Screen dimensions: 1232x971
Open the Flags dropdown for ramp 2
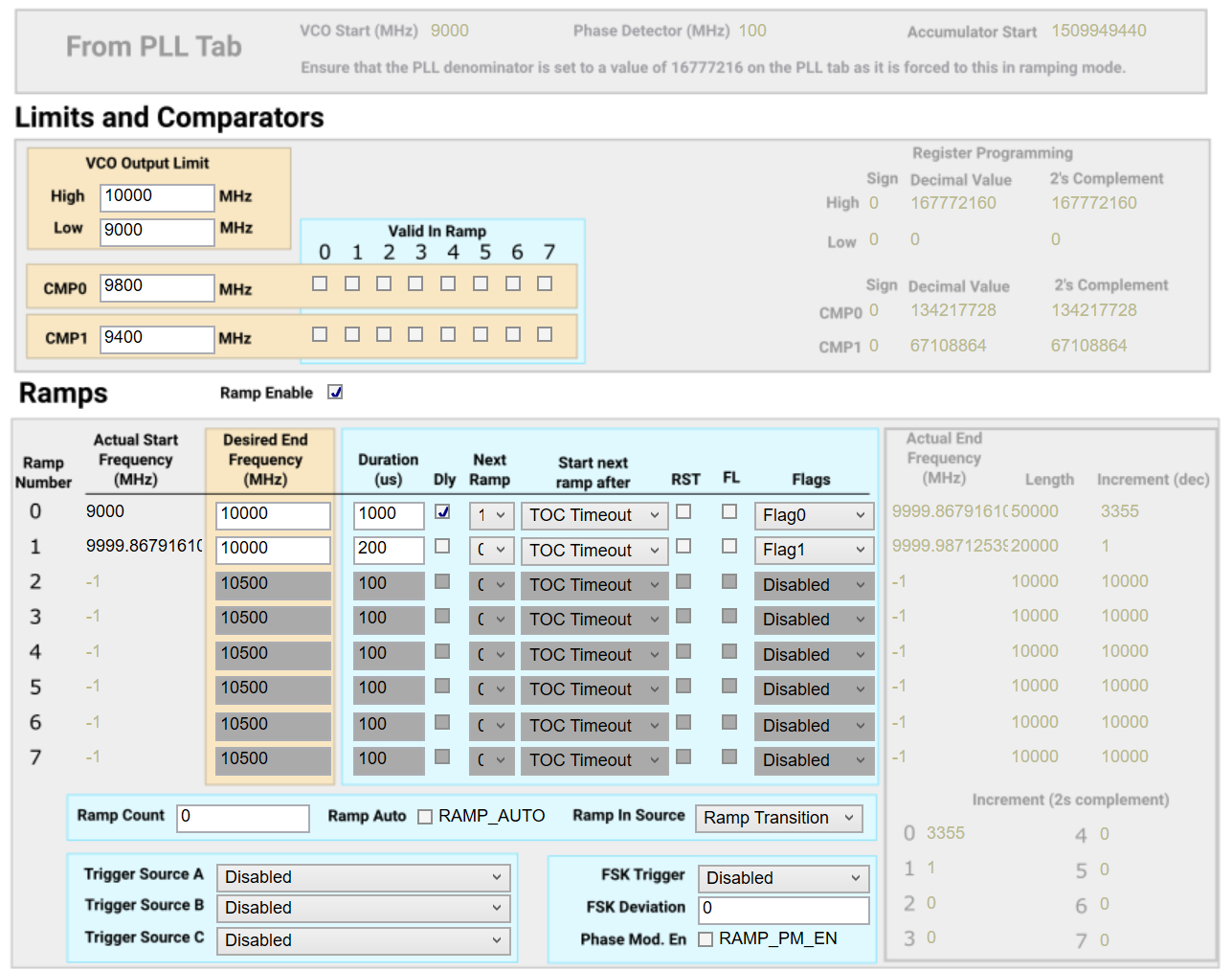815,585
